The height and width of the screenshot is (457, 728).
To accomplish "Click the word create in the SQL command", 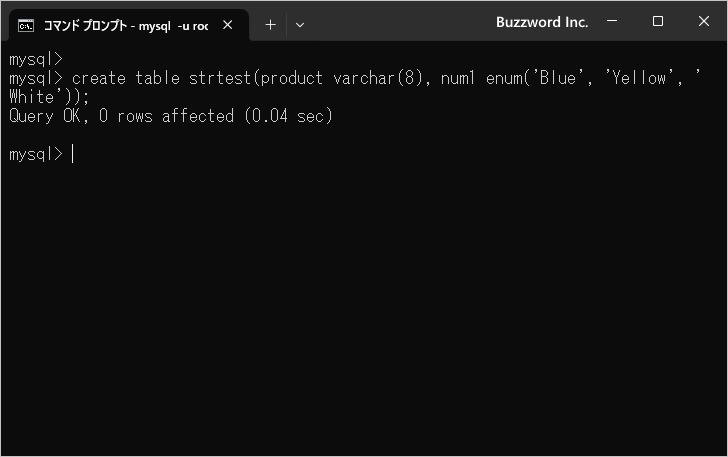I will coord(99,78).
